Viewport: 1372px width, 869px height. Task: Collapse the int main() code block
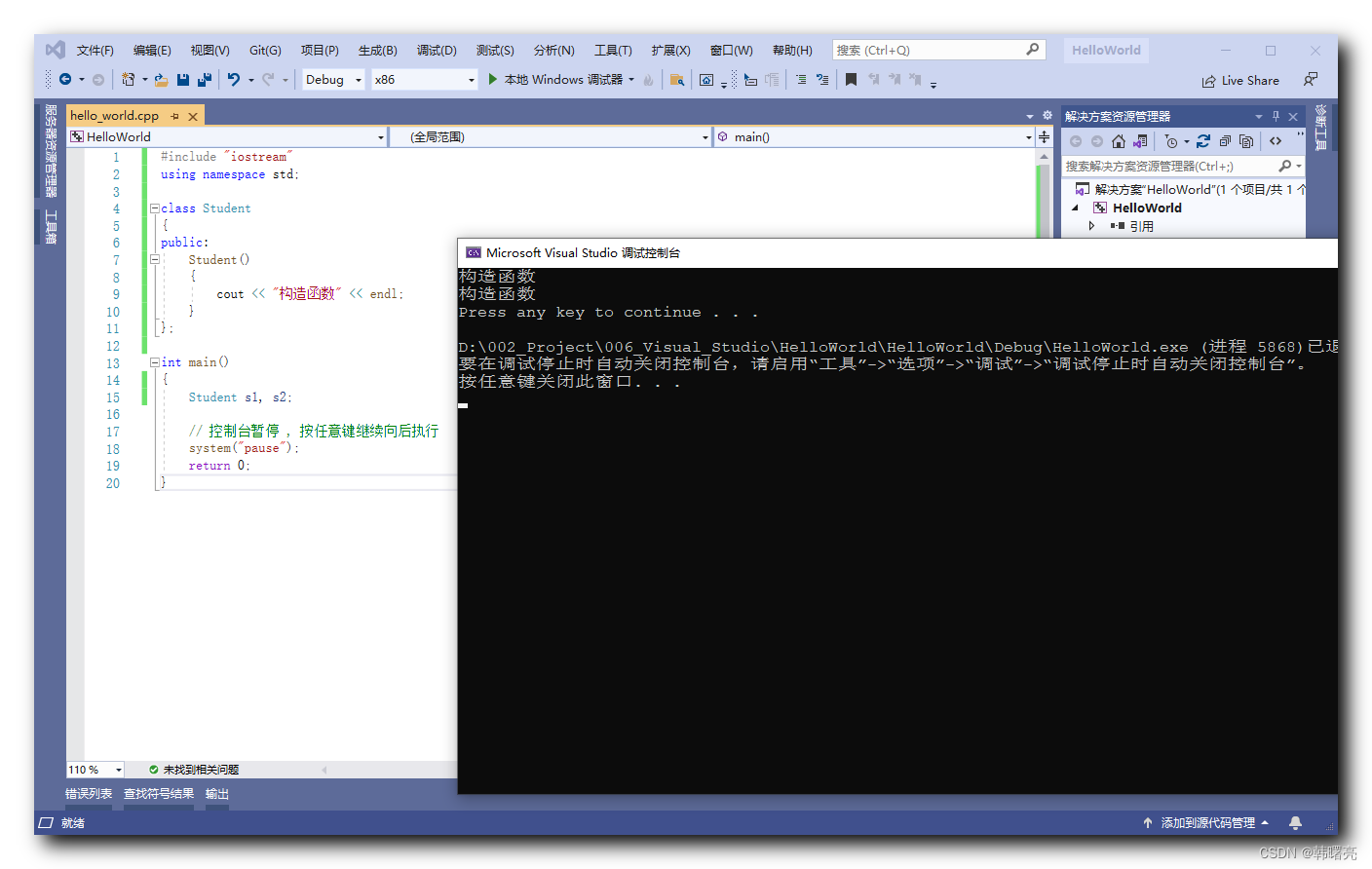point(154,362)
